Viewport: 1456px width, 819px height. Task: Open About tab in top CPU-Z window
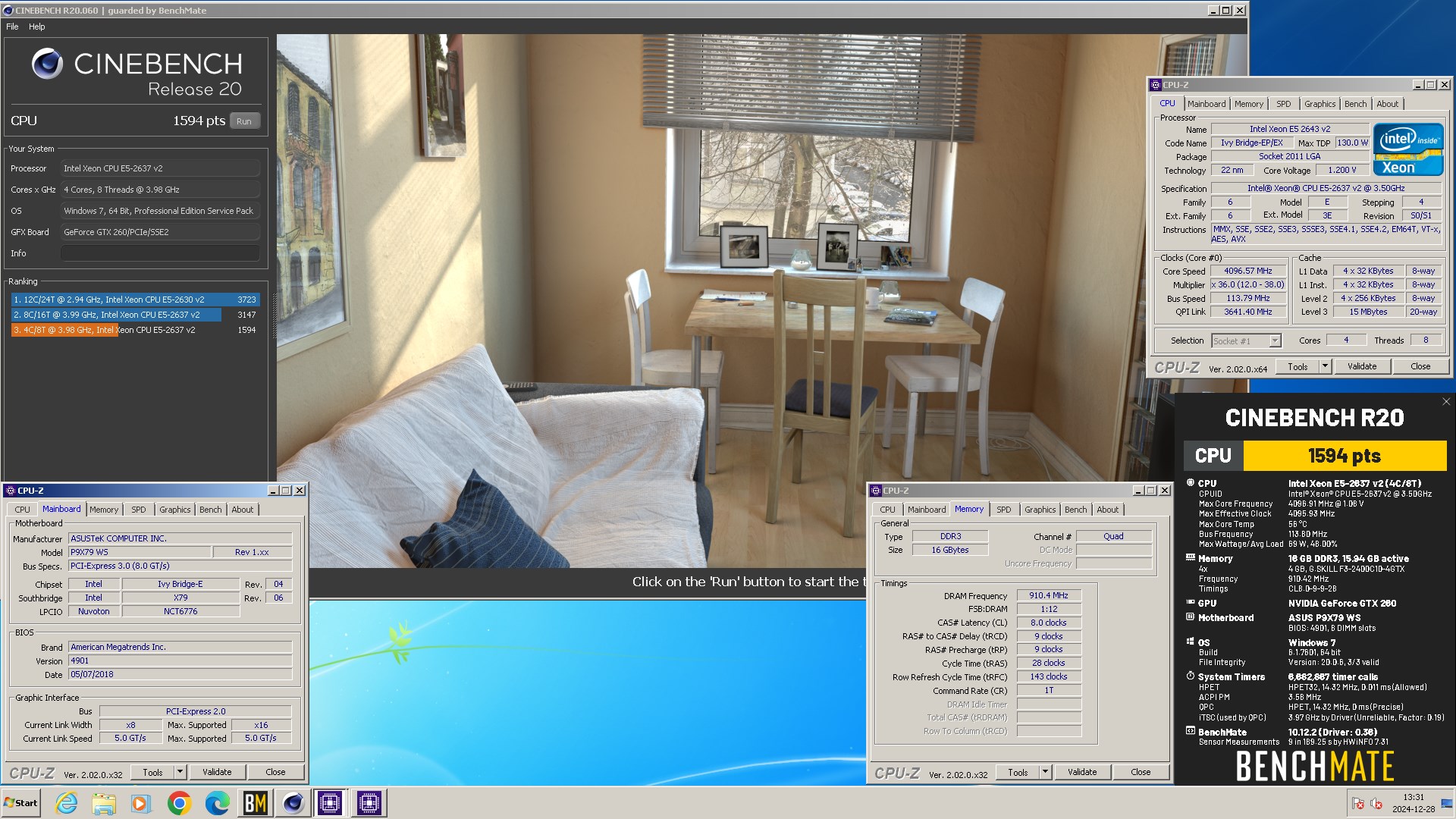point(1388,104)
